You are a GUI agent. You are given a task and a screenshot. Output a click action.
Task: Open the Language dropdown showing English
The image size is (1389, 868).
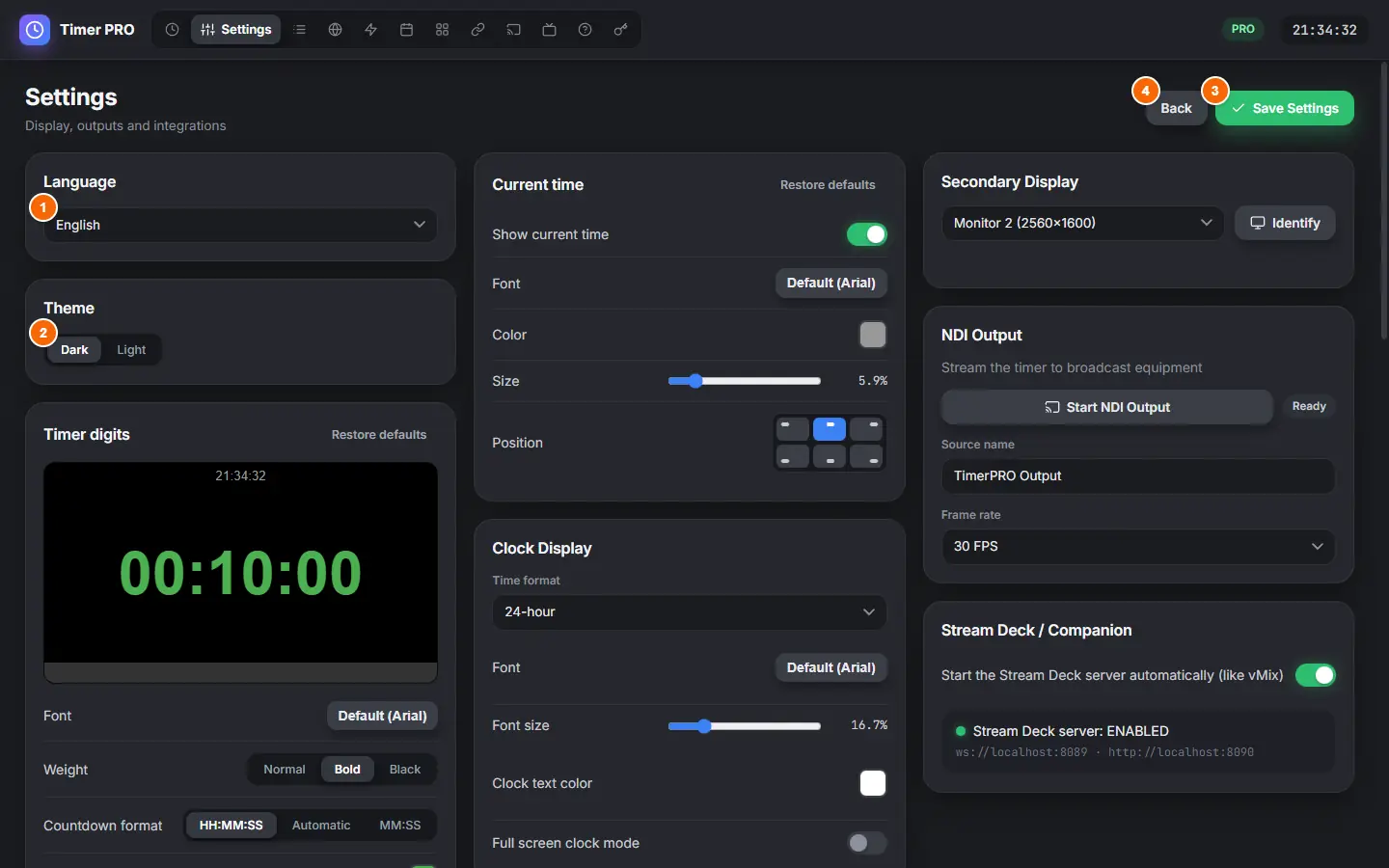240,225
